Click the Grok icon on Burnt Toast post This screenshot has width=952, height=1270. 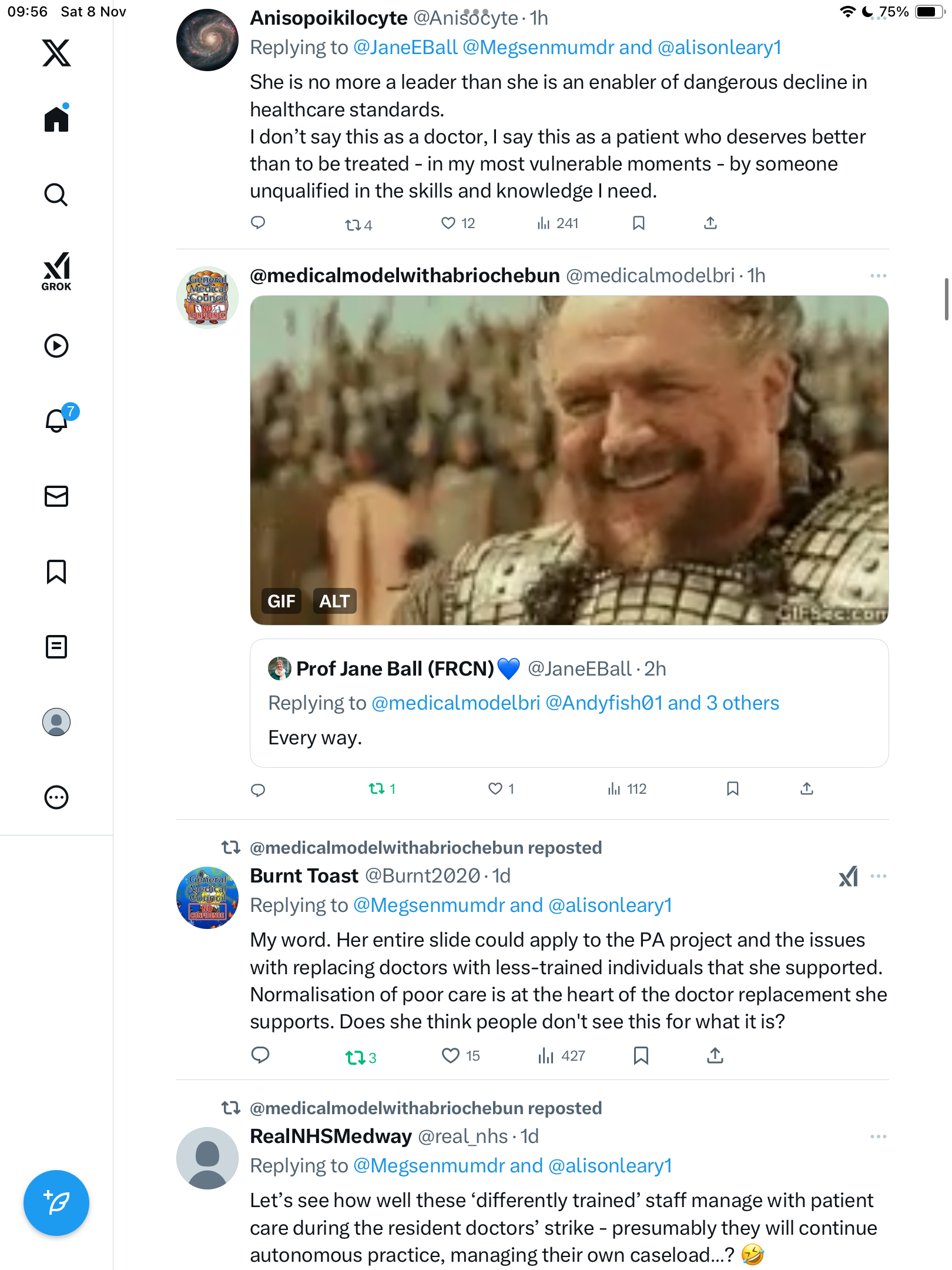point(848,877)
